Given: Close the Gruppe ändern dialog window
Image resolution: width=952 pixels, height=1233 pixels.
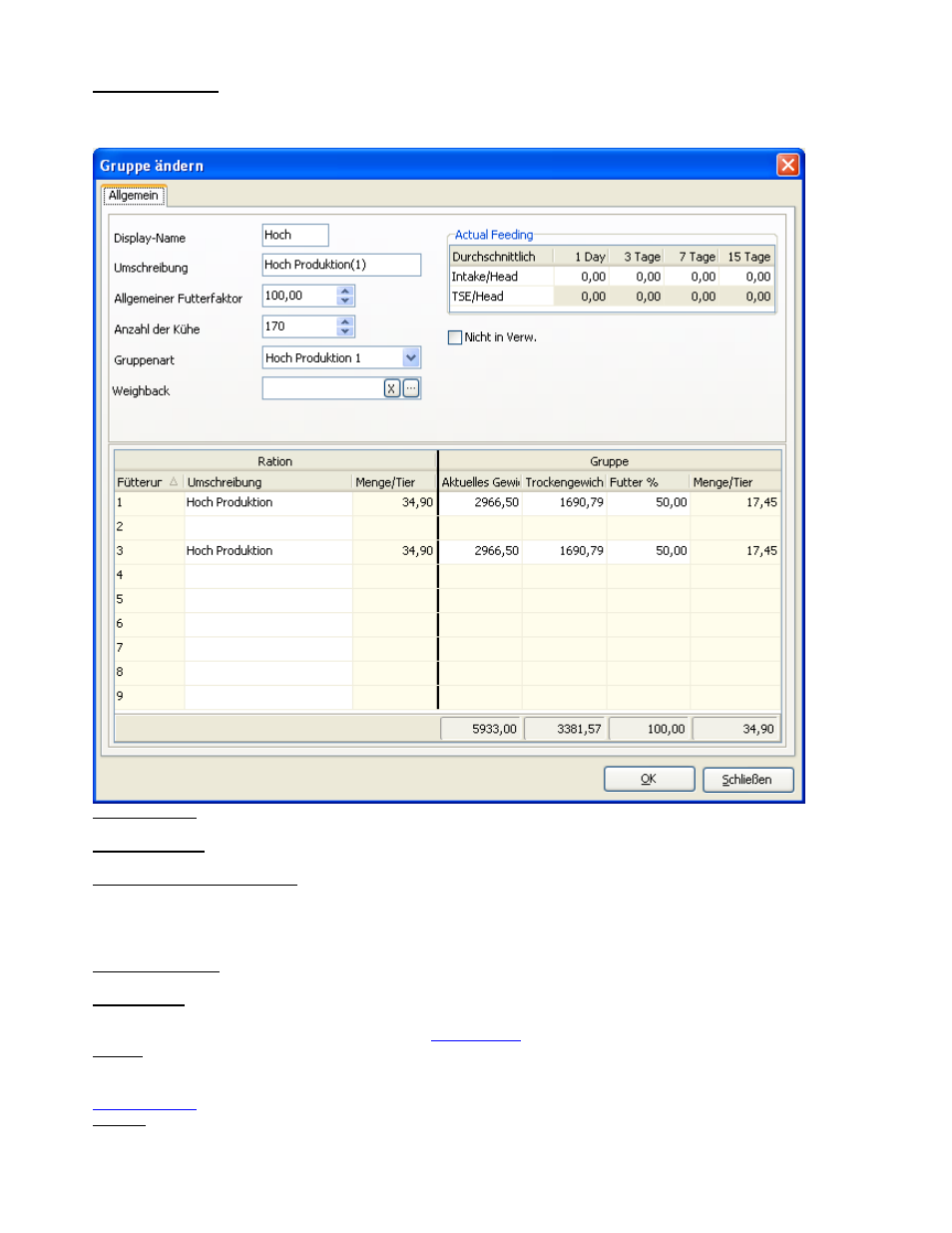Looking at the screenshot, I should pyautogui.click(x=787, y=165).
